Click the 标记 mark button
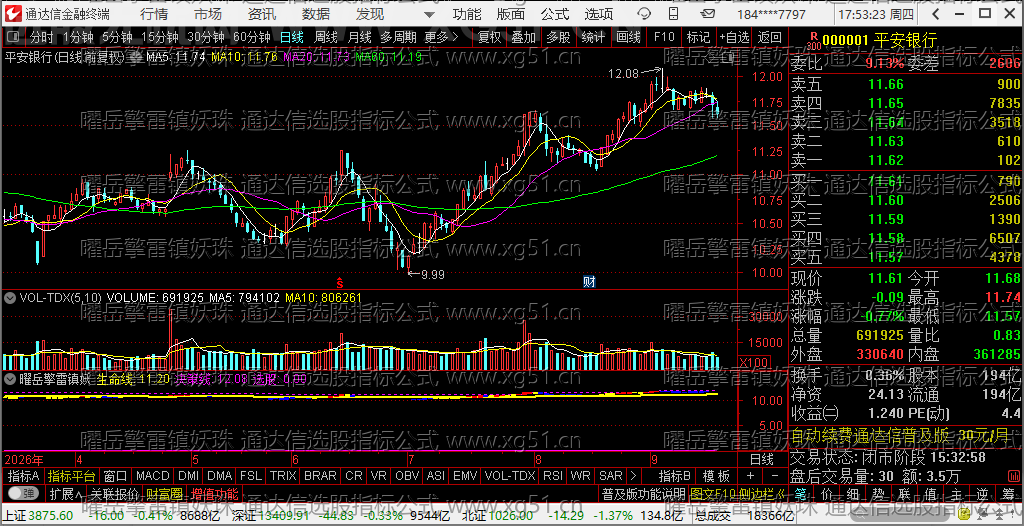The image size is (1024, 526). click(x=699, y=38)
